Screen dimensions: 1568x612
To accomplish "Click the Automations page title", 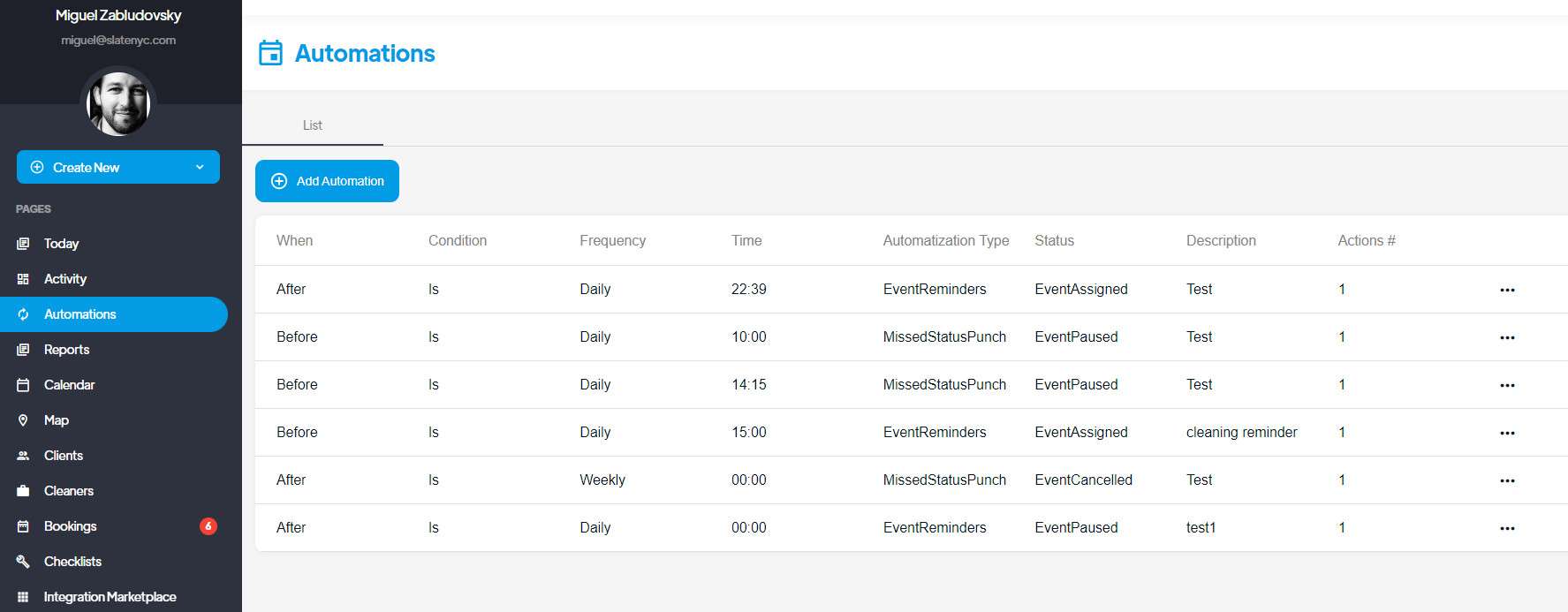I will tap(365, 53).
